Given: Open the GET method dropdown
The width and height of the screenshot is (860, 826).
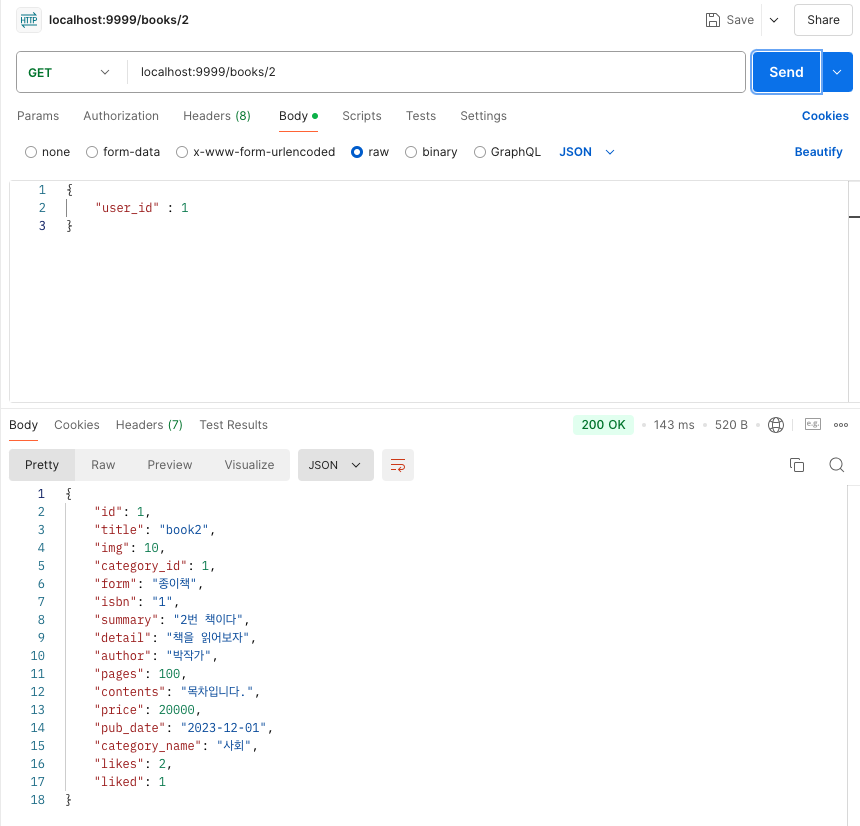Looking at the screenshot, I should (69, 72).
